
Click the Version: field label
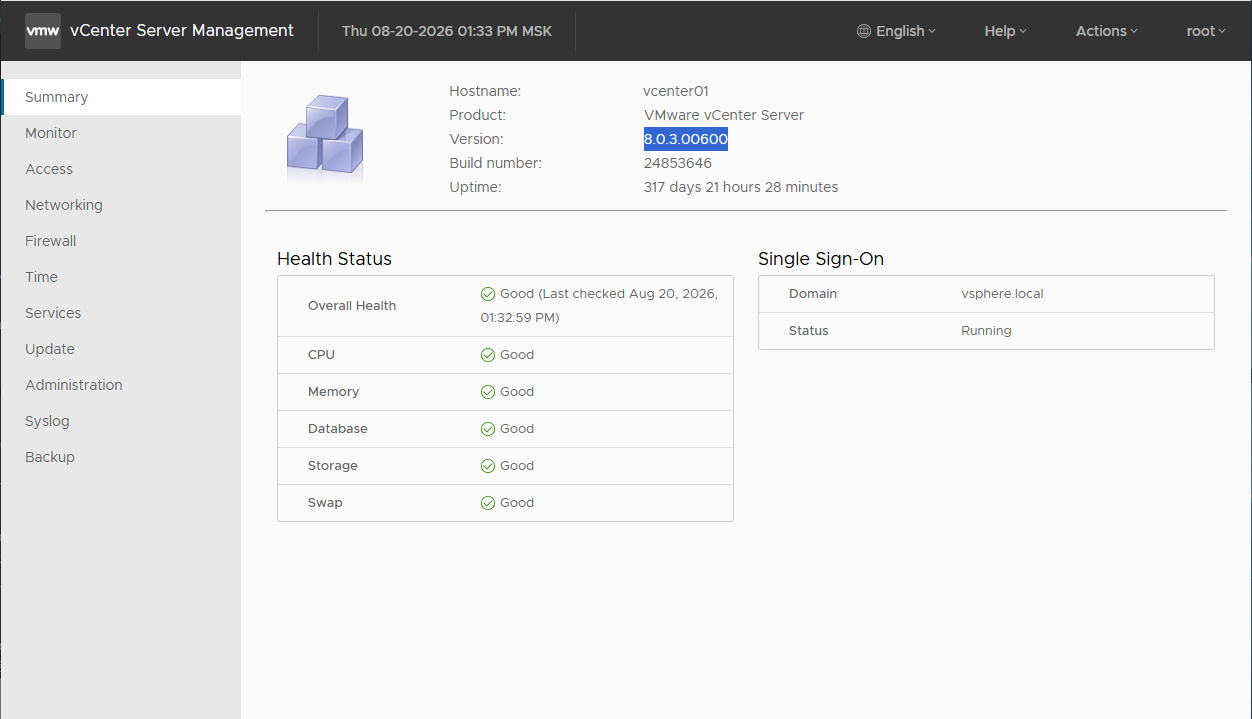(x=477, y=139)
